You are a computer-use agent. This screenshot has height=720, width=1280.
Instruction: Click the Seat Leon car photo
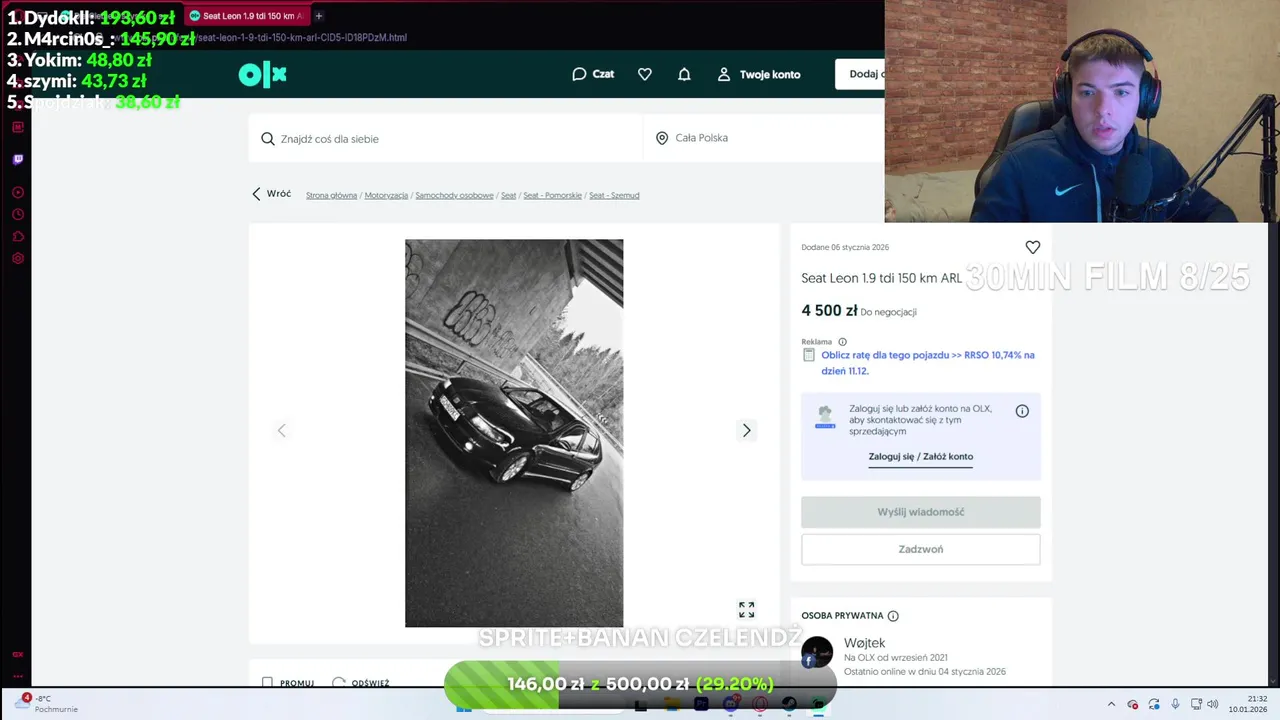(x=514, y=433)
